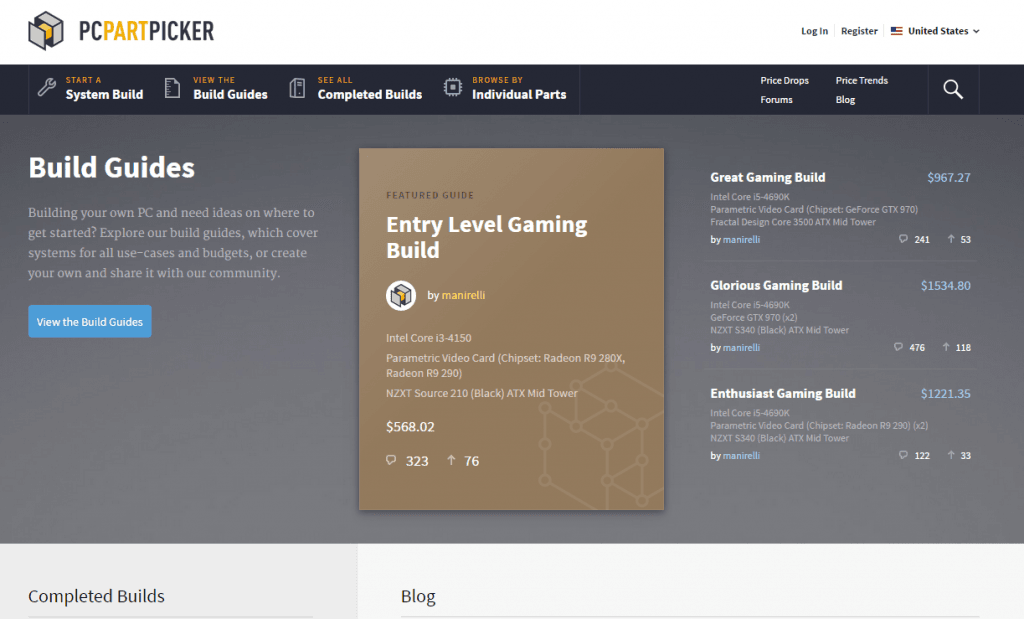Open the Blog link in the navigation bar

pyautogui.click(x=845, y=100)
